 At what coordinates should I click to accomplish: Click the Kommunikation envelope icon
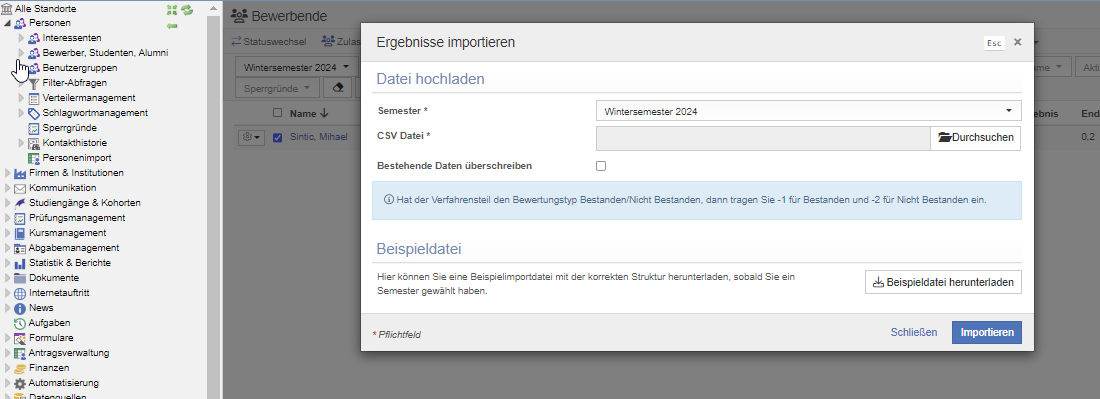click(20, 188)
